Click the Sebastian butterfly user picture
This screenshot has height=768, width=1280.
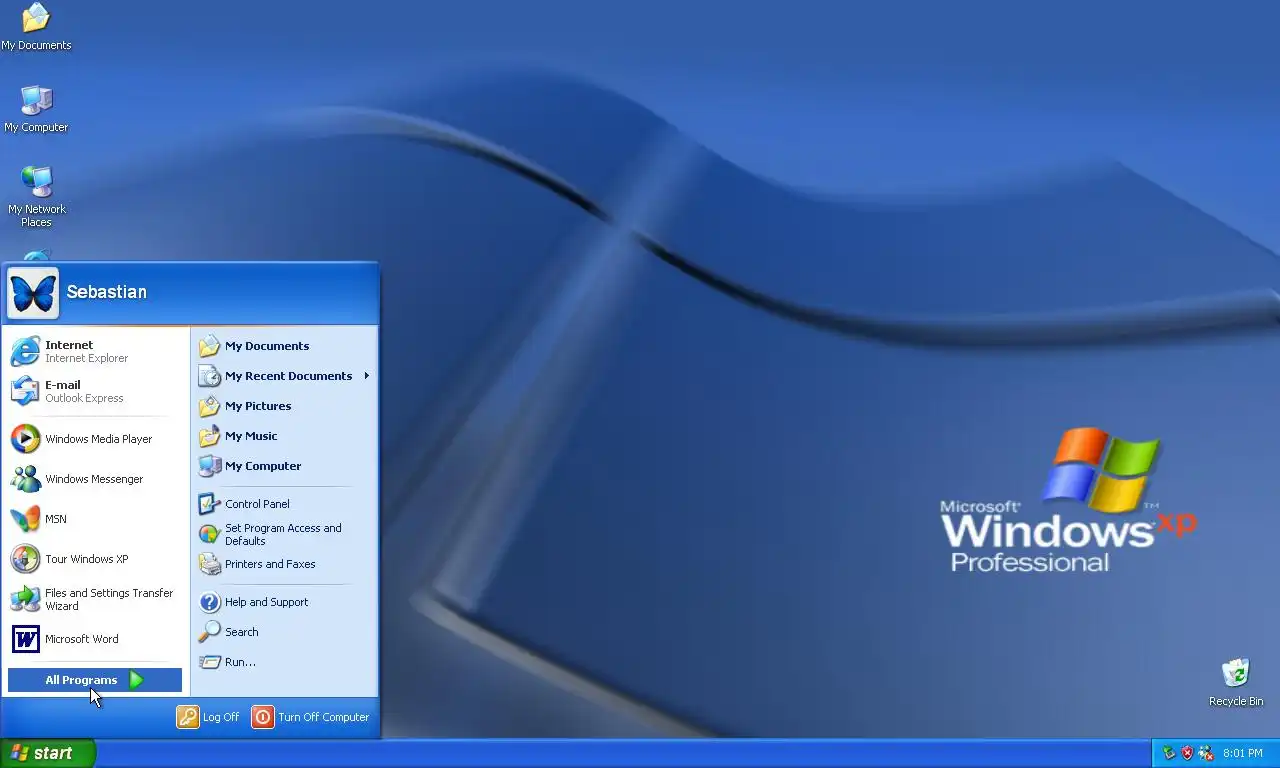(33, 293)
